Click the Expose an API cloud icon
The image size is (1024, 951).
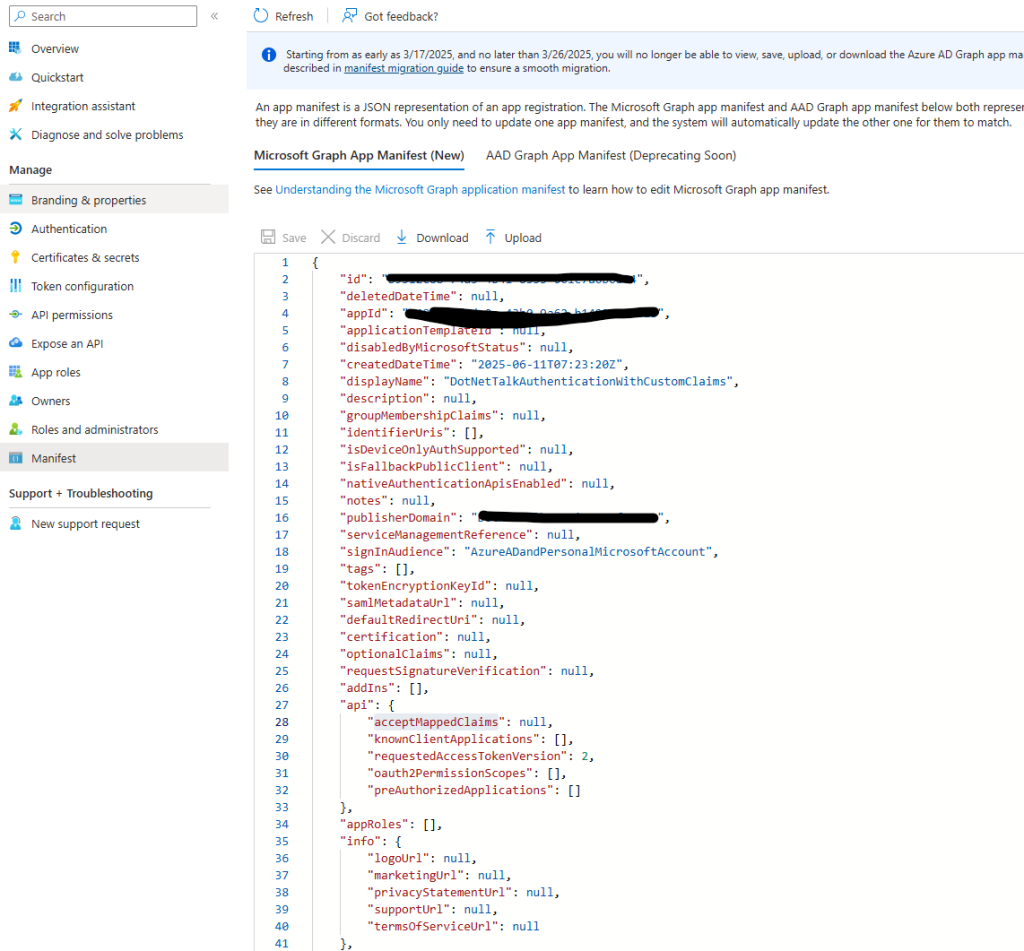point(15,344)
